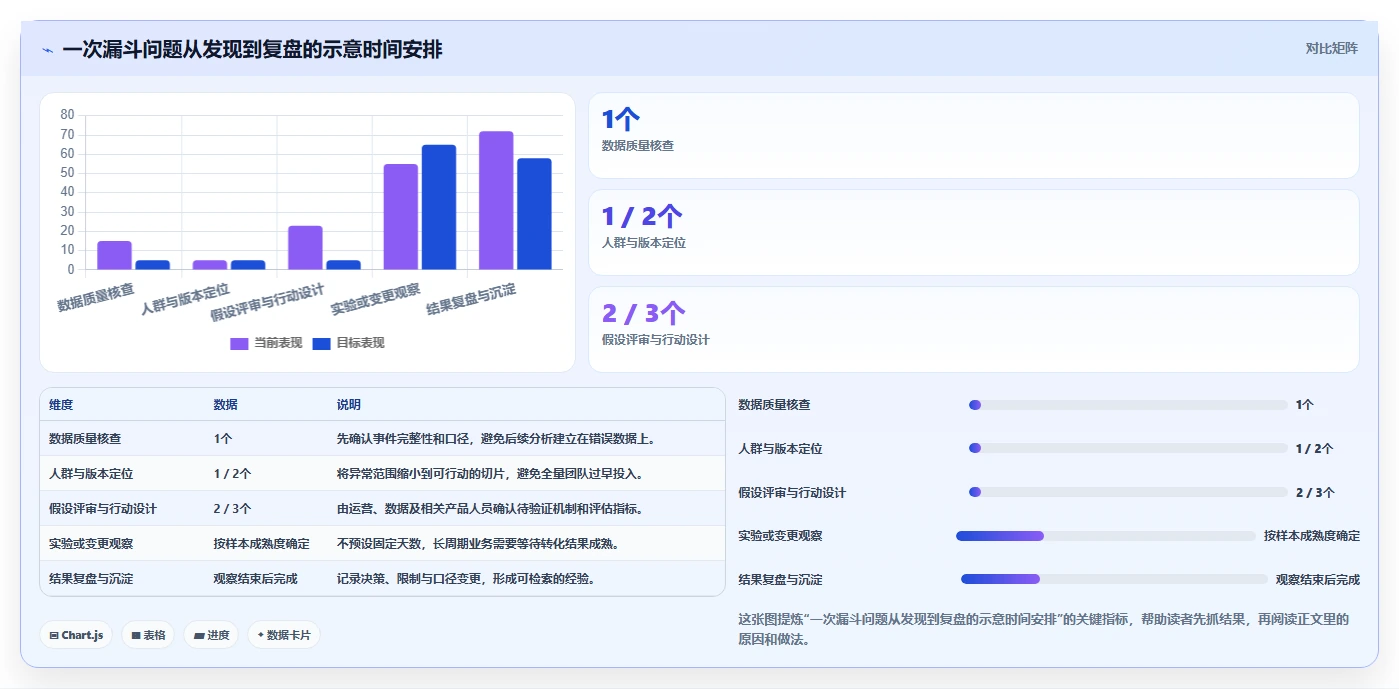Image resolution: width=1399 pixels, height=689 pixels.
Task: Click the description starting 记录决策、限制与口径变更
Action: coord(466,579)
